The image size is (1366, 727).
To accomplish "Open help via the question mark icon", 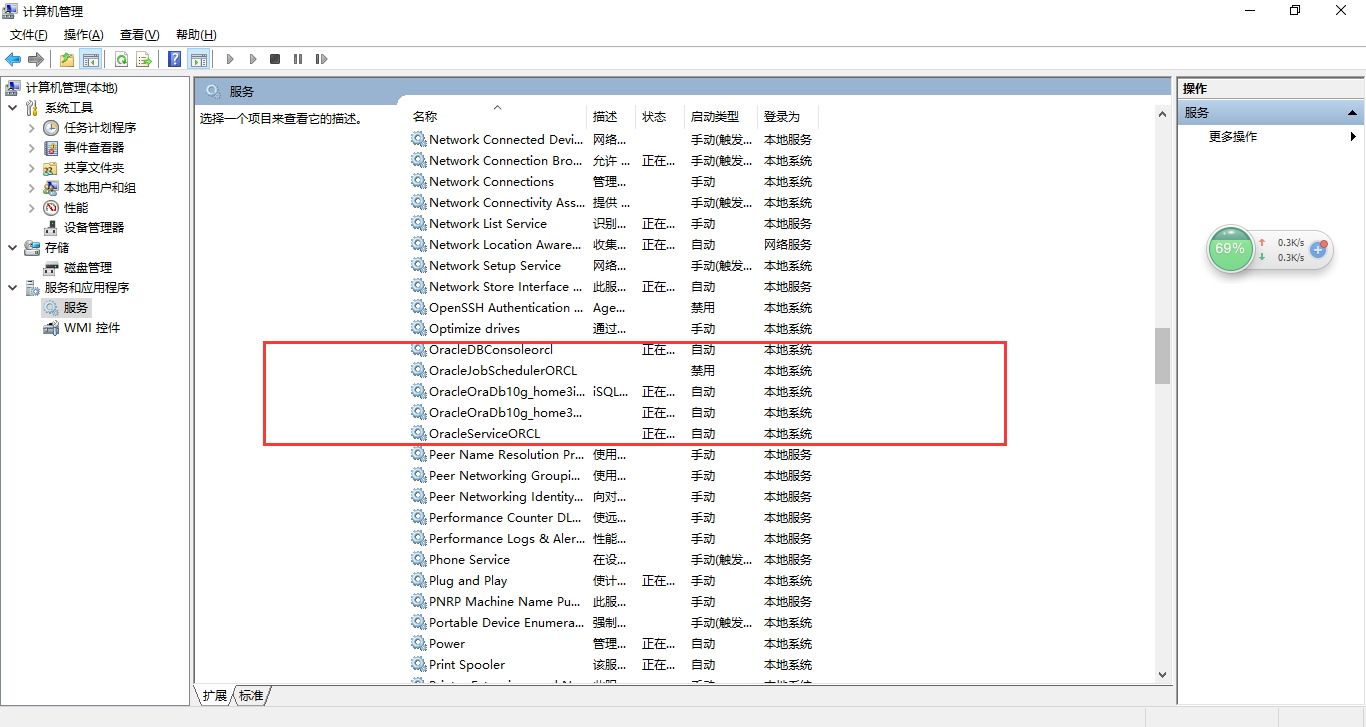I will (x=175, y=59).
